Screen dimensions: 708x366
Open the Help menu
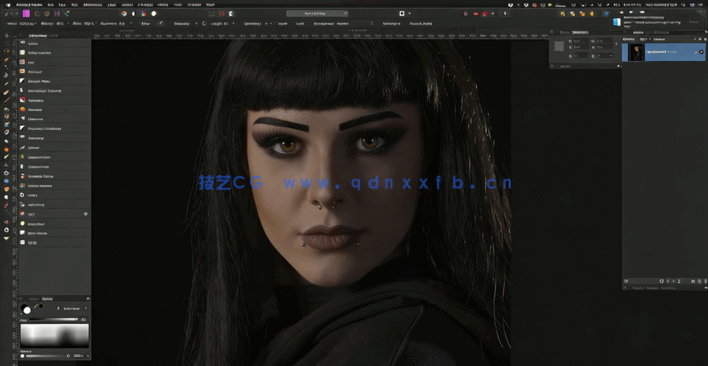[x=210, y=5]
